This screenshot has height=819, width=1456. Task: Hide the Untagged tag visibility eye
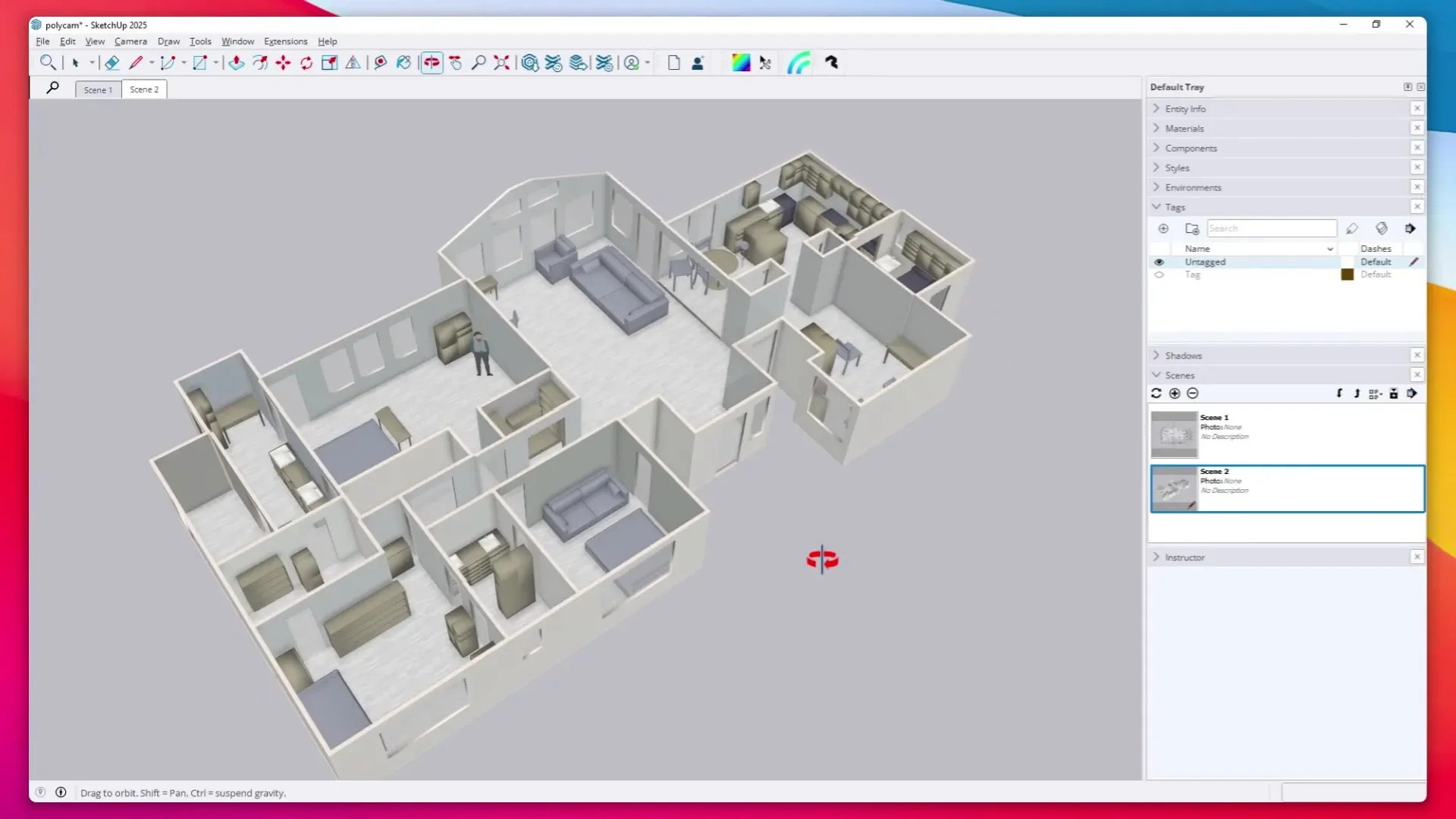click(1159, 262)
